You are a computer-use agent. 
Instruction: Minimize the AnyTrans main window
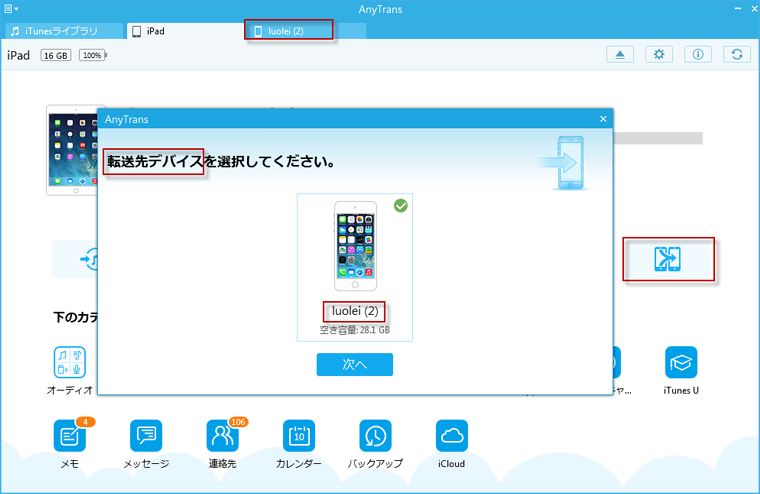coord(738,9)
